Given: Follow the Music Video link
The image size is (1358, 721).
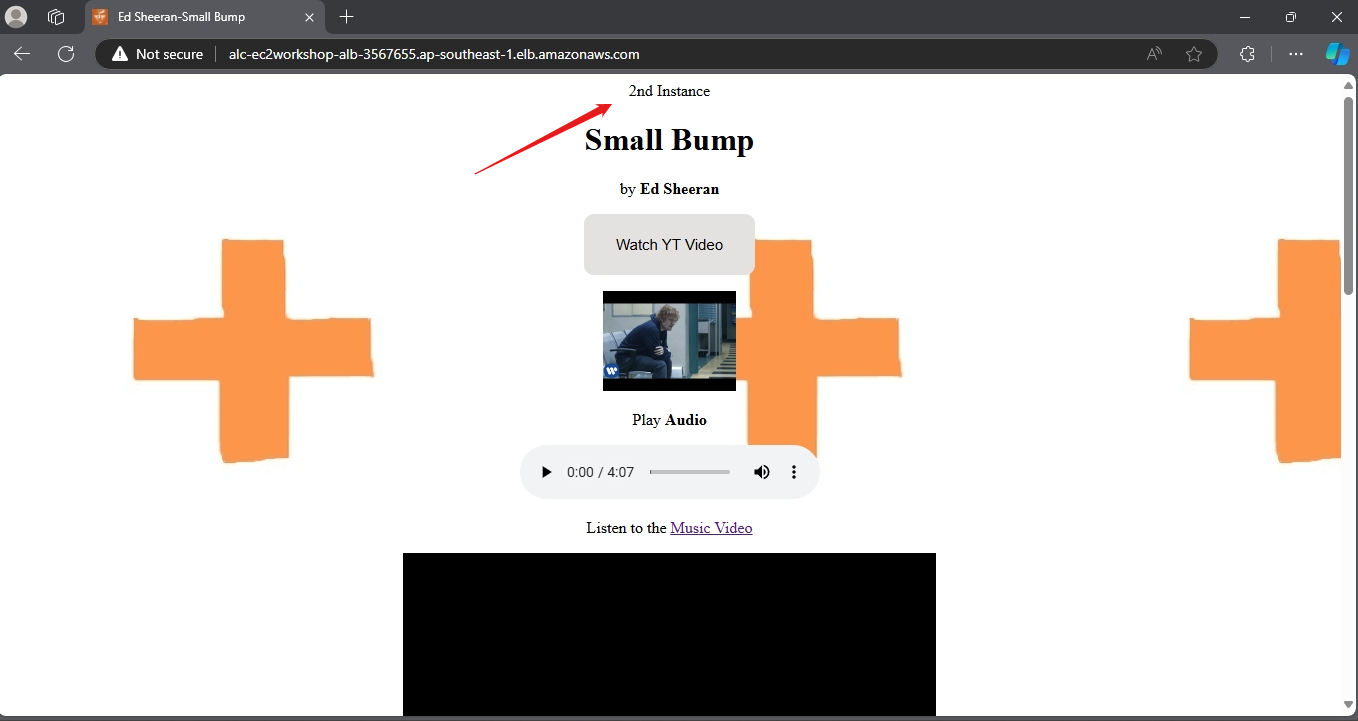Looking at the screenshot, I should [x=711, y=528].
